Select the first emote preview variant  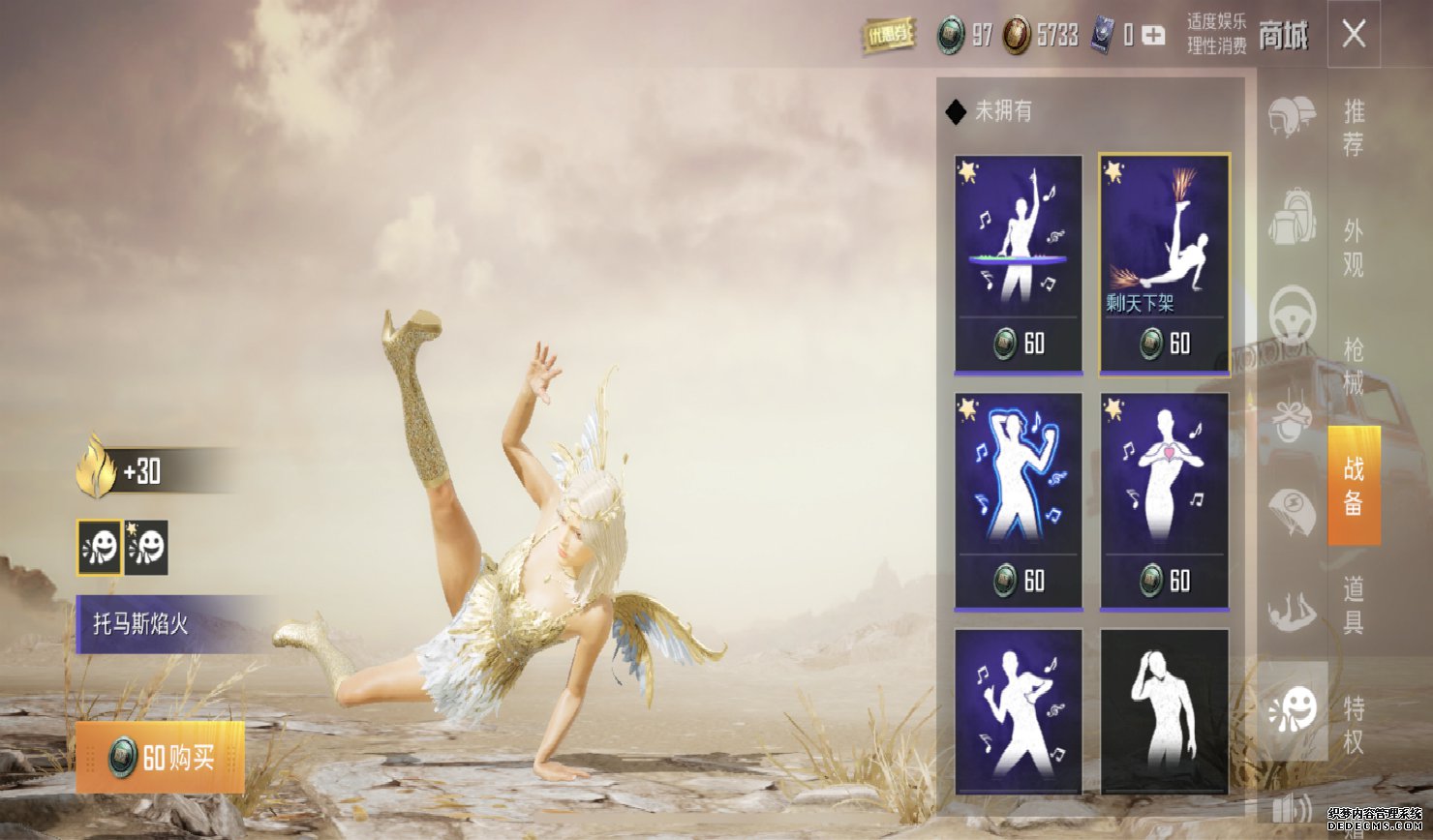point(99,548)
